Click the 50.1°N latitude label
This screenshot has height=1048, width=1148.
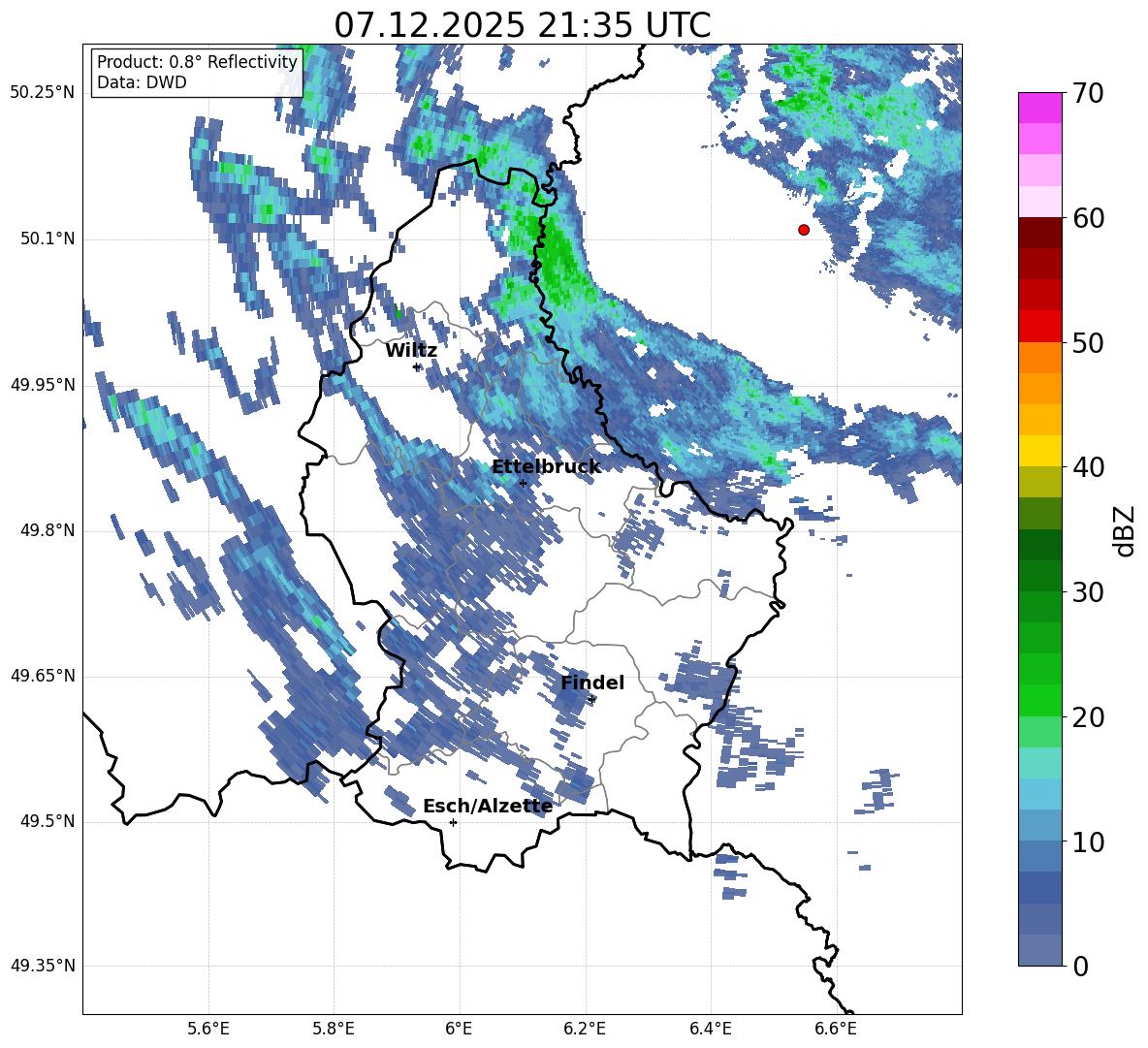[x=48, y=239]
